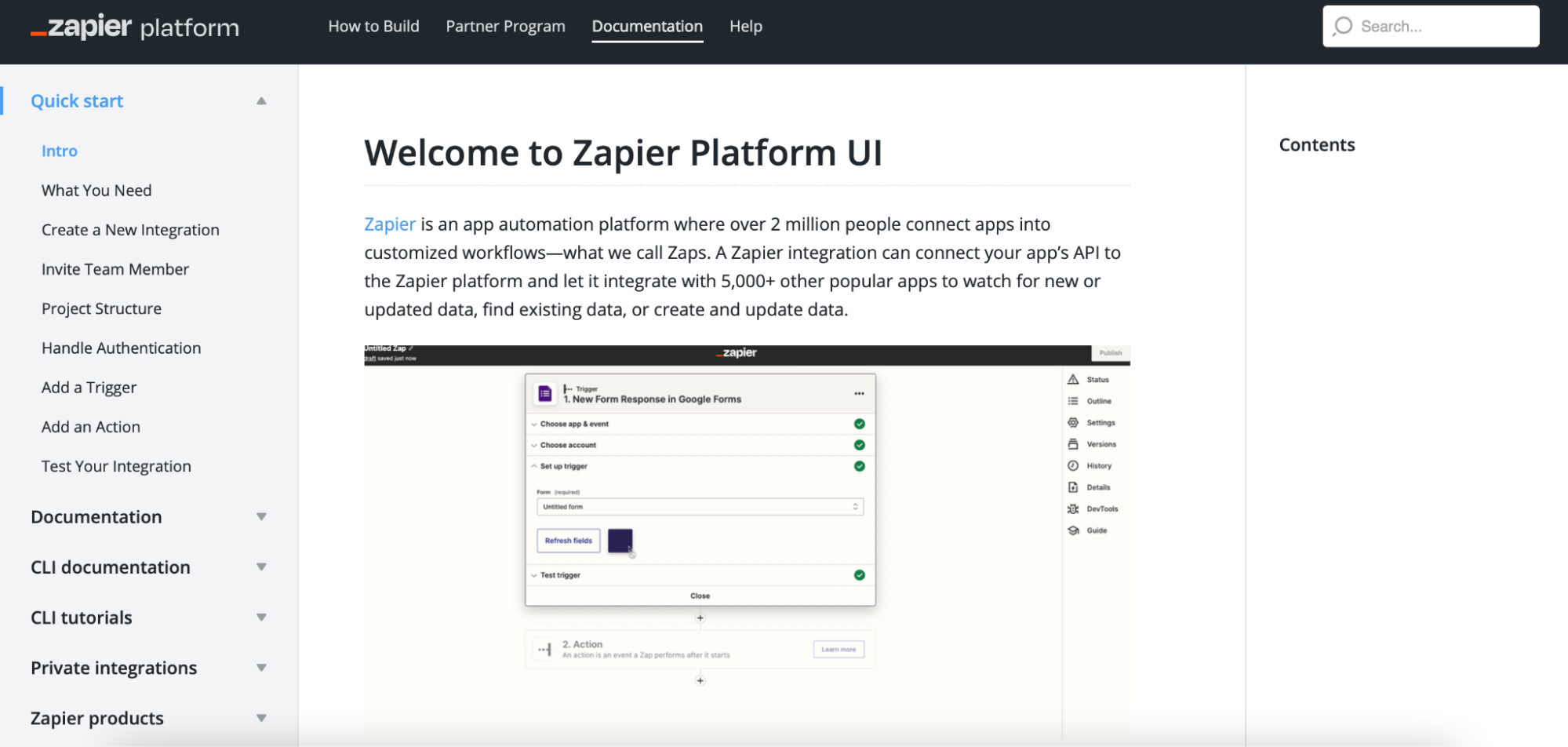Click the Refresh fields button

567,541
